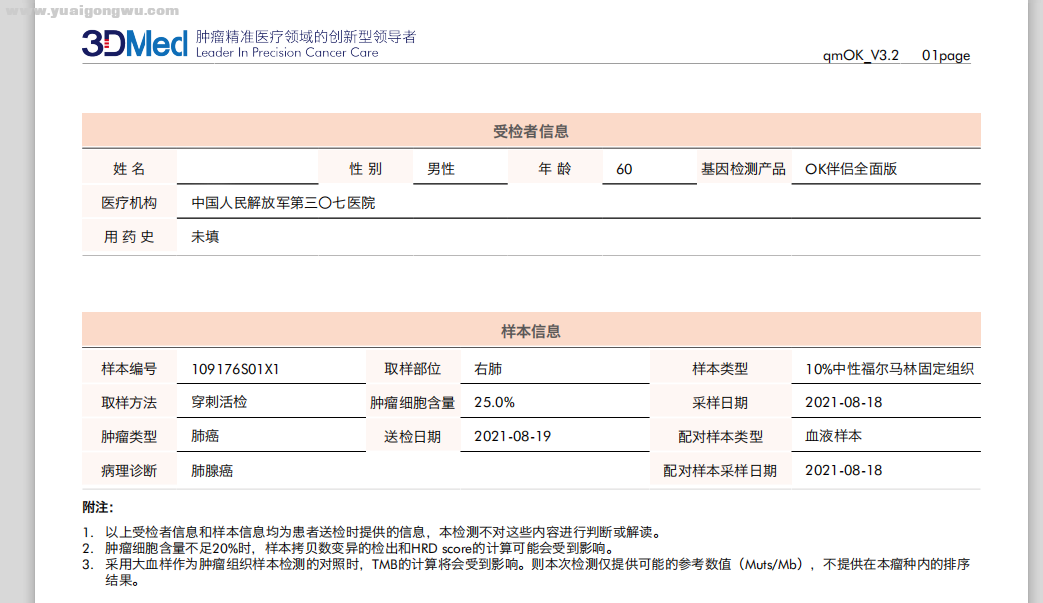The image size is (1043, 603).
Task: Click the Chinese slogan '肿瘤精准医疗领域的创新型领导者'
Action: pos(306,37)
